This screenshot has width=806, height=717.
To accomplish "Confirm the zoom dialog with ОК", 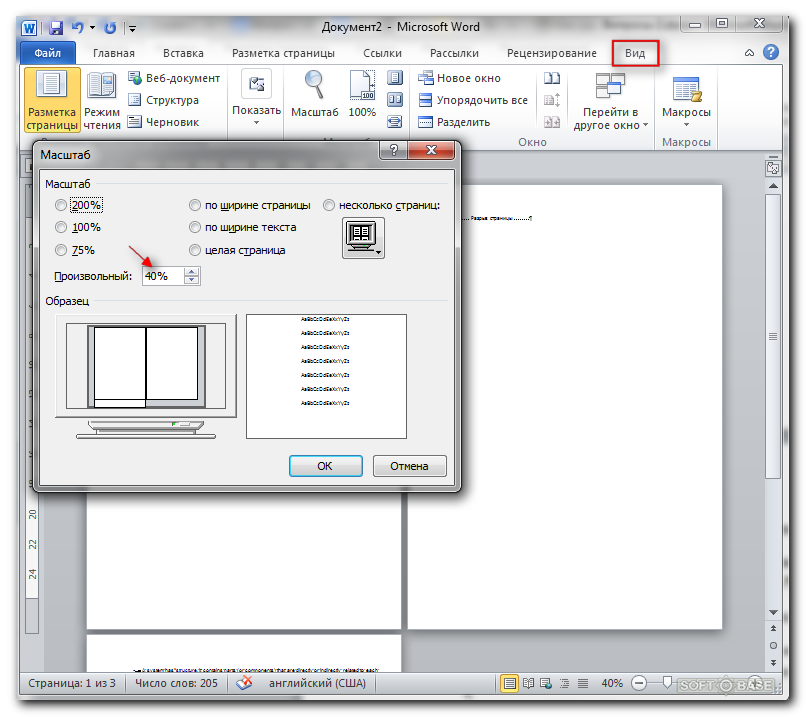I will click(x=325, y=466).
